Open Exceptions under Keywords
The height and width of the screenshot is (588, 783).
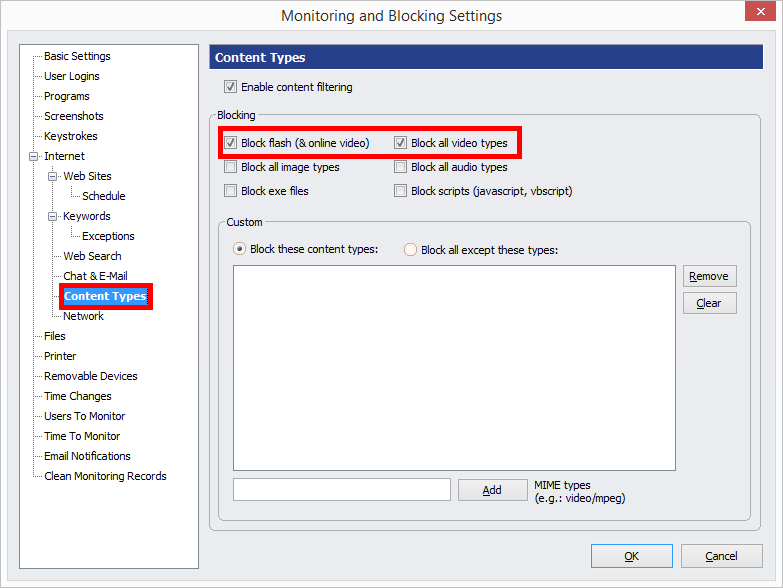(108, 236)
